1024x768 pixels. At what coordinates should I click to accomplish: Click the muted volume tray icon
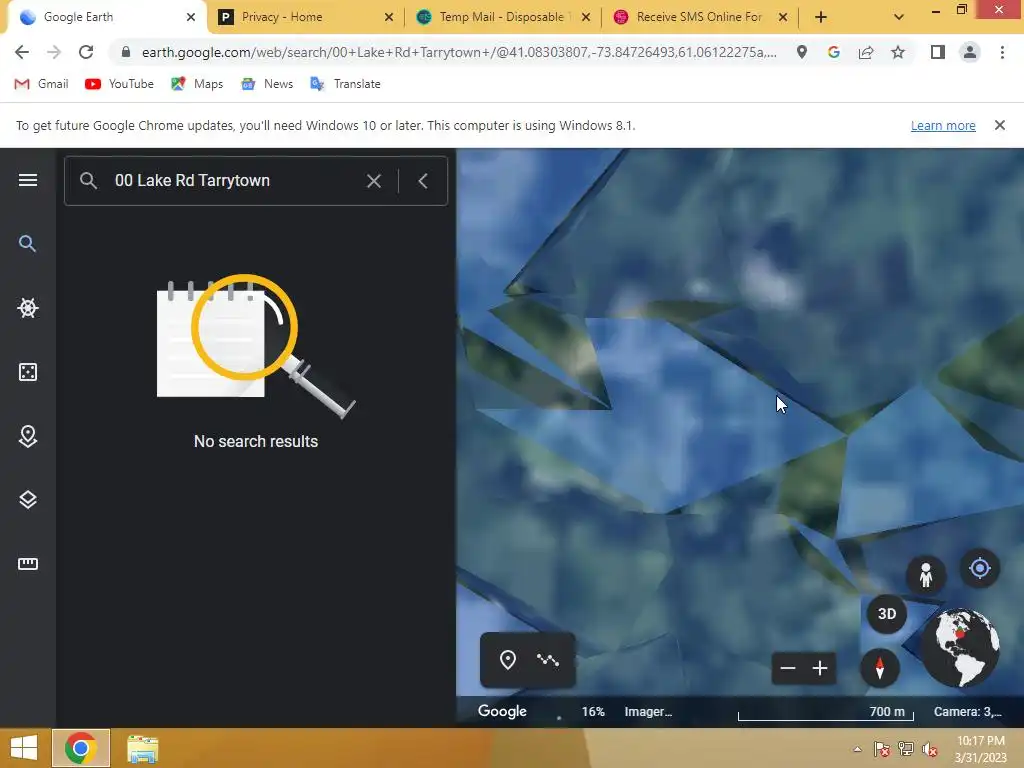pos(929,749)
